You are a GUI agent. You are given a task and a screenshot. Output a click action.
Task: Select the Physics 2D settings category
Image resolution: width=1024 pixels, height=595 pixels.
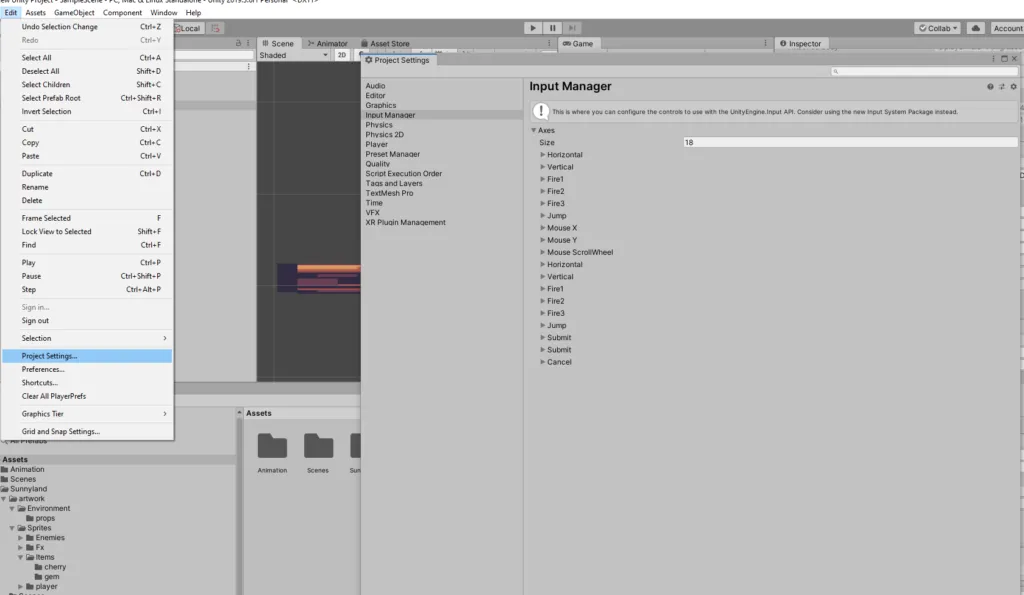[385, 135]
